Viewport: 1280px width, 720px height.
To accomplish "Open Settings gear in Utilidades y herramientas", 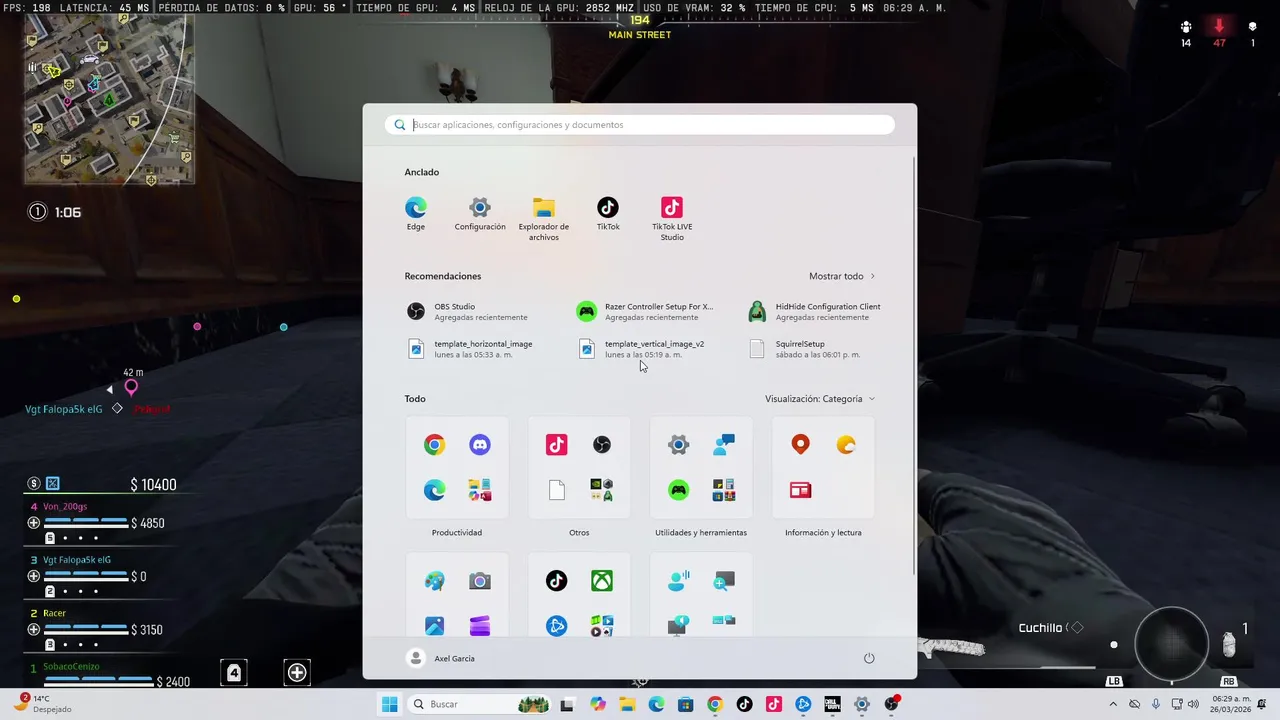I will pos(678,445).
